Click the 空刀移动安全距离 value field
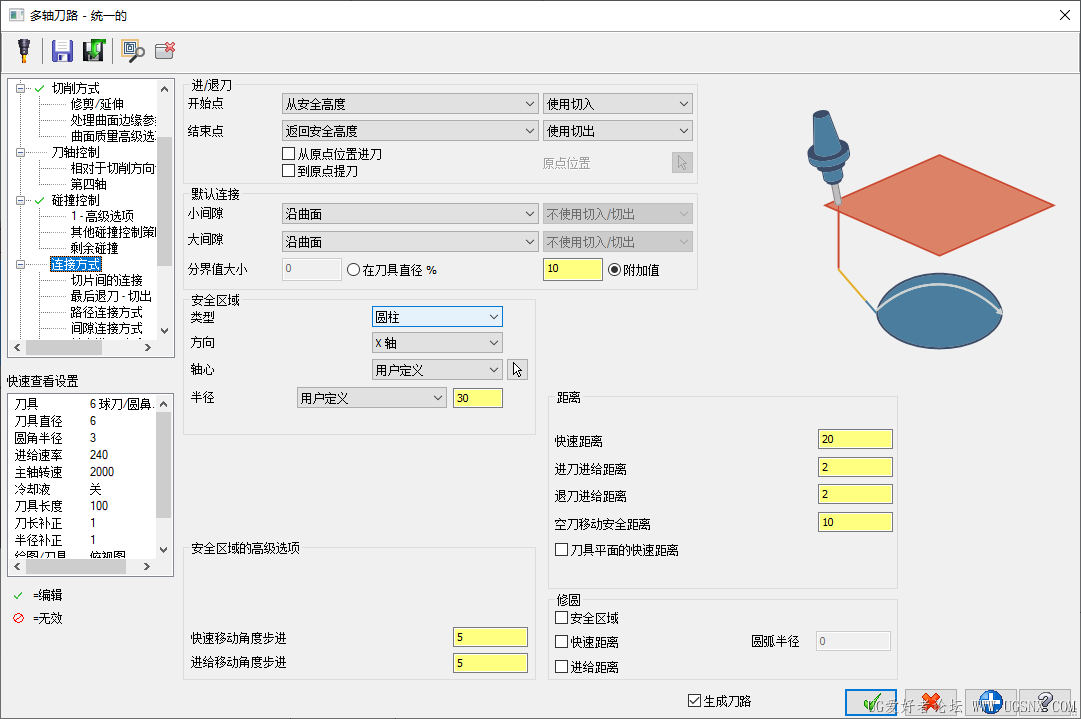The width and height of the screenshot is (1081, 719). pos(855,522)
